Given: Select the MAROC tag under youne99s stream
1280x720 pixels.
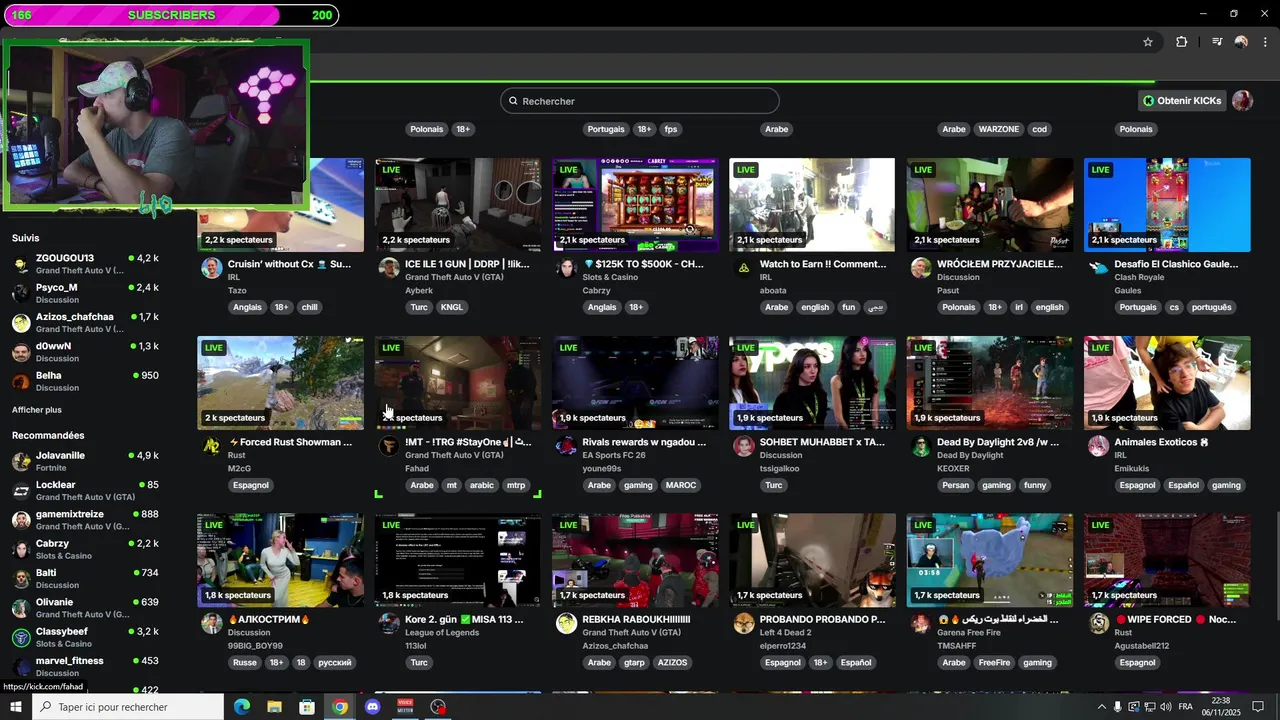Looking at the screenshot, I should tap(681, 485).
